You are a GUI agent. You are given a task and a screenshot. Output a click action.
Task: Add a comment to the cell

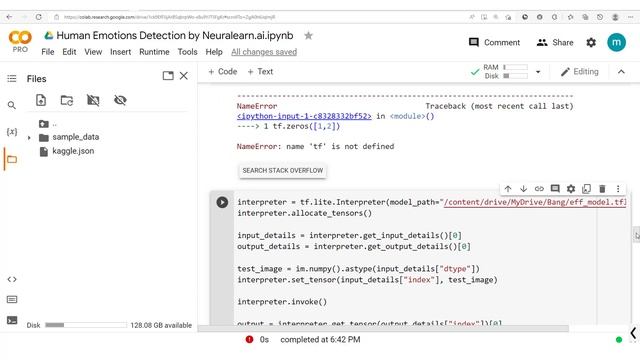555,189
